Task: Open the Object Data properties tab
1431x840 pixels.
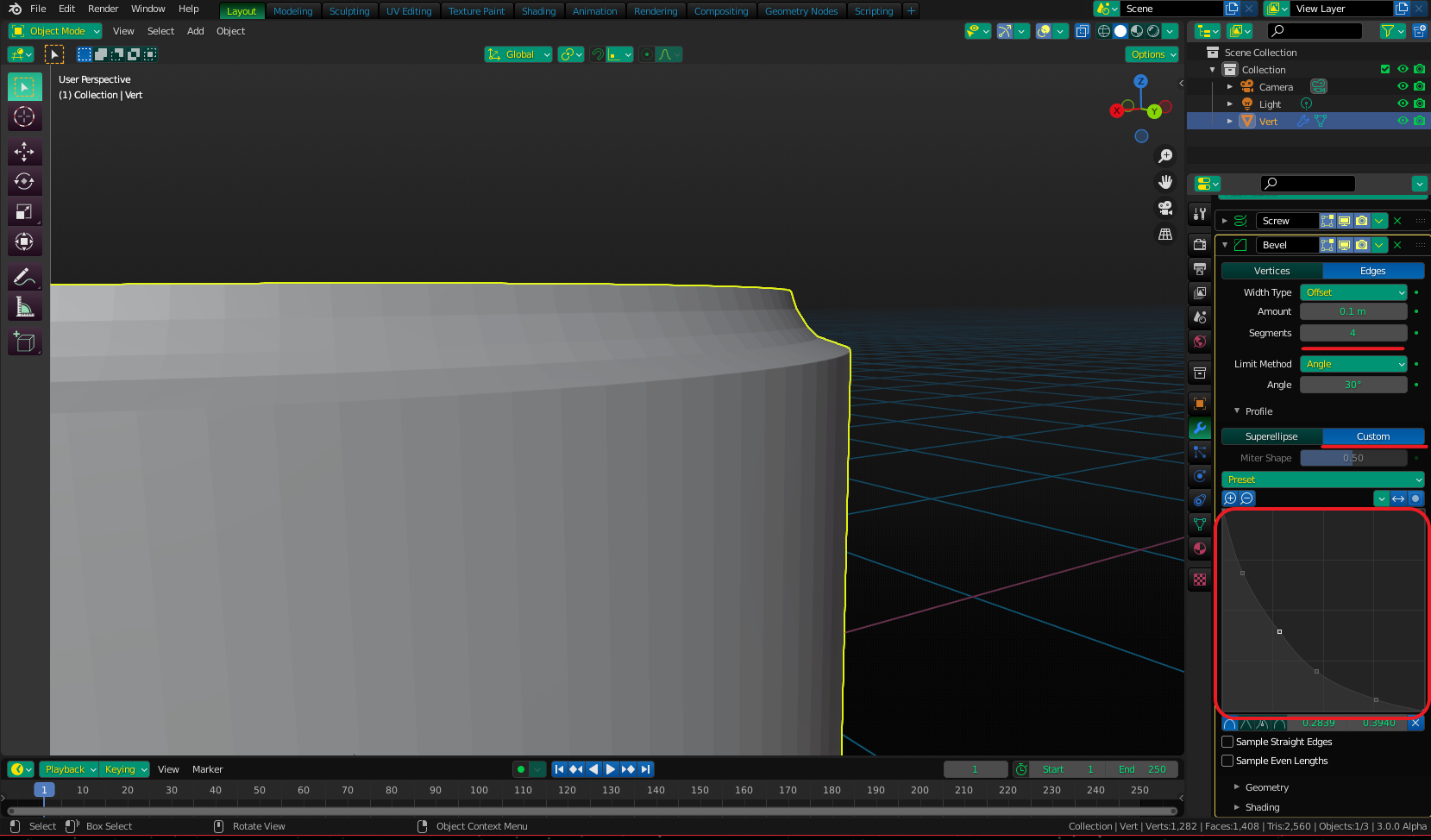Action: click(x=1200, y=524)
